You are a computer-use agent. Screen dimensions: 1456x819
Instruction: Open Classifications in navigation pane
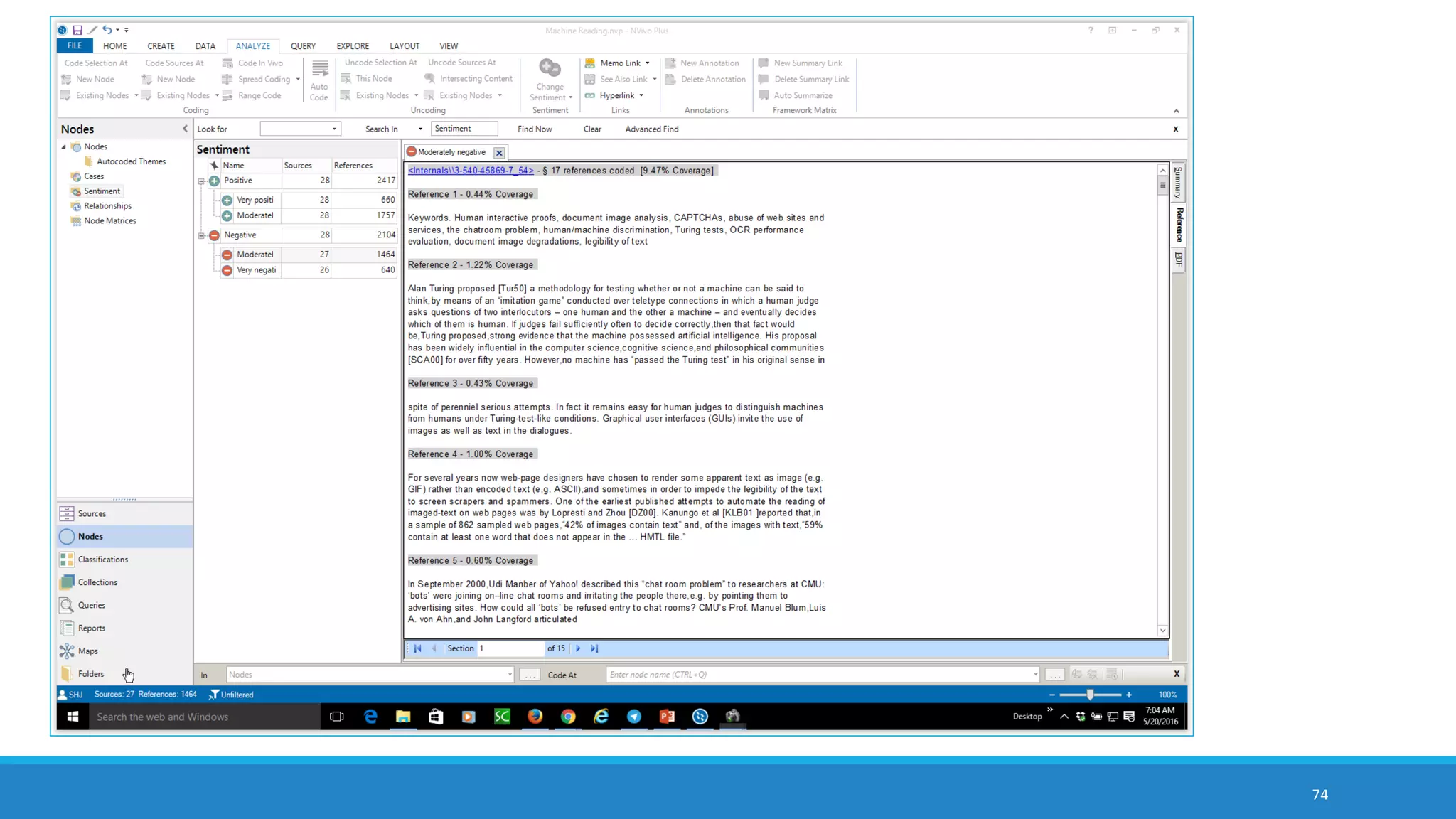[102, 560]
